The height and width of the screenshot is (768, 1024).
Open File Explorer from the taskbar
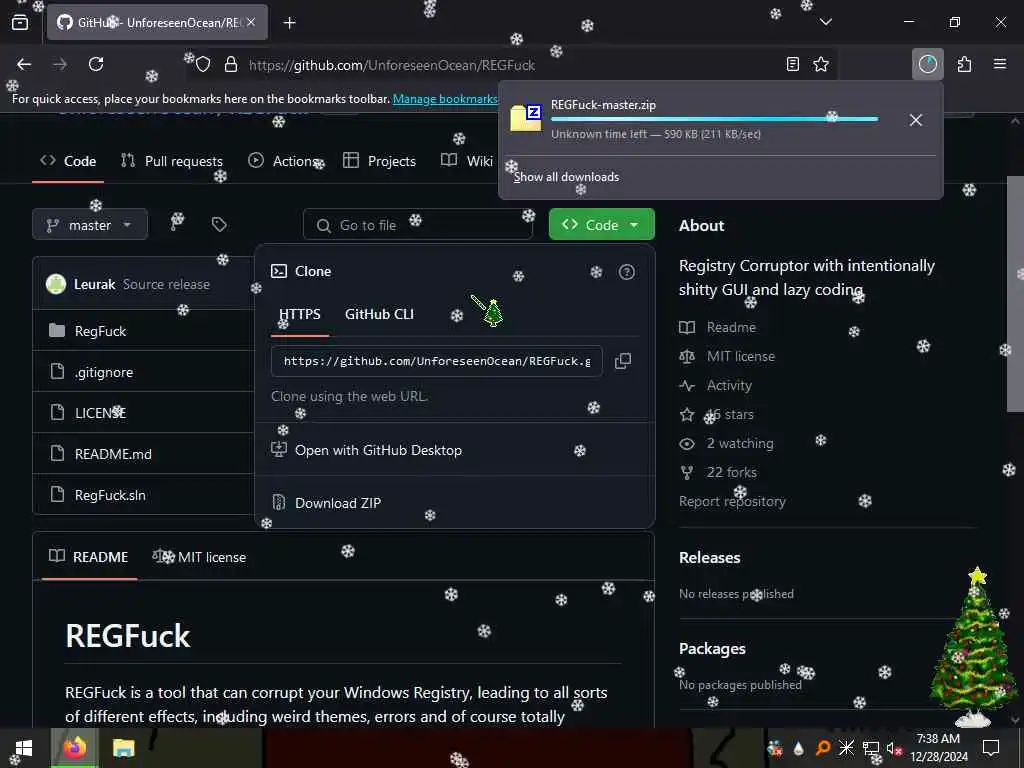(x=123, y=748)
